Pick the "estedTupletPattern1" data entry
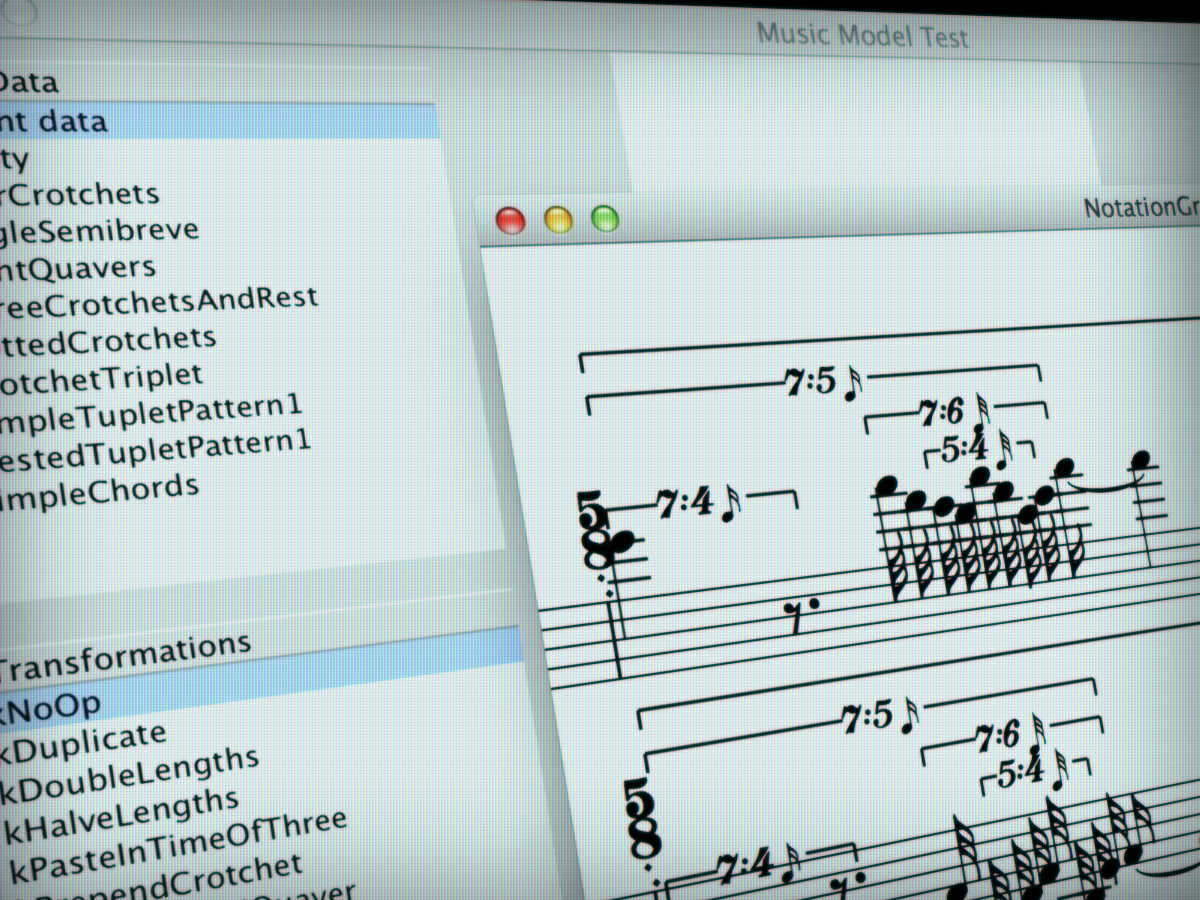This screenshot has height=900, width=1200. pos(156,451)
